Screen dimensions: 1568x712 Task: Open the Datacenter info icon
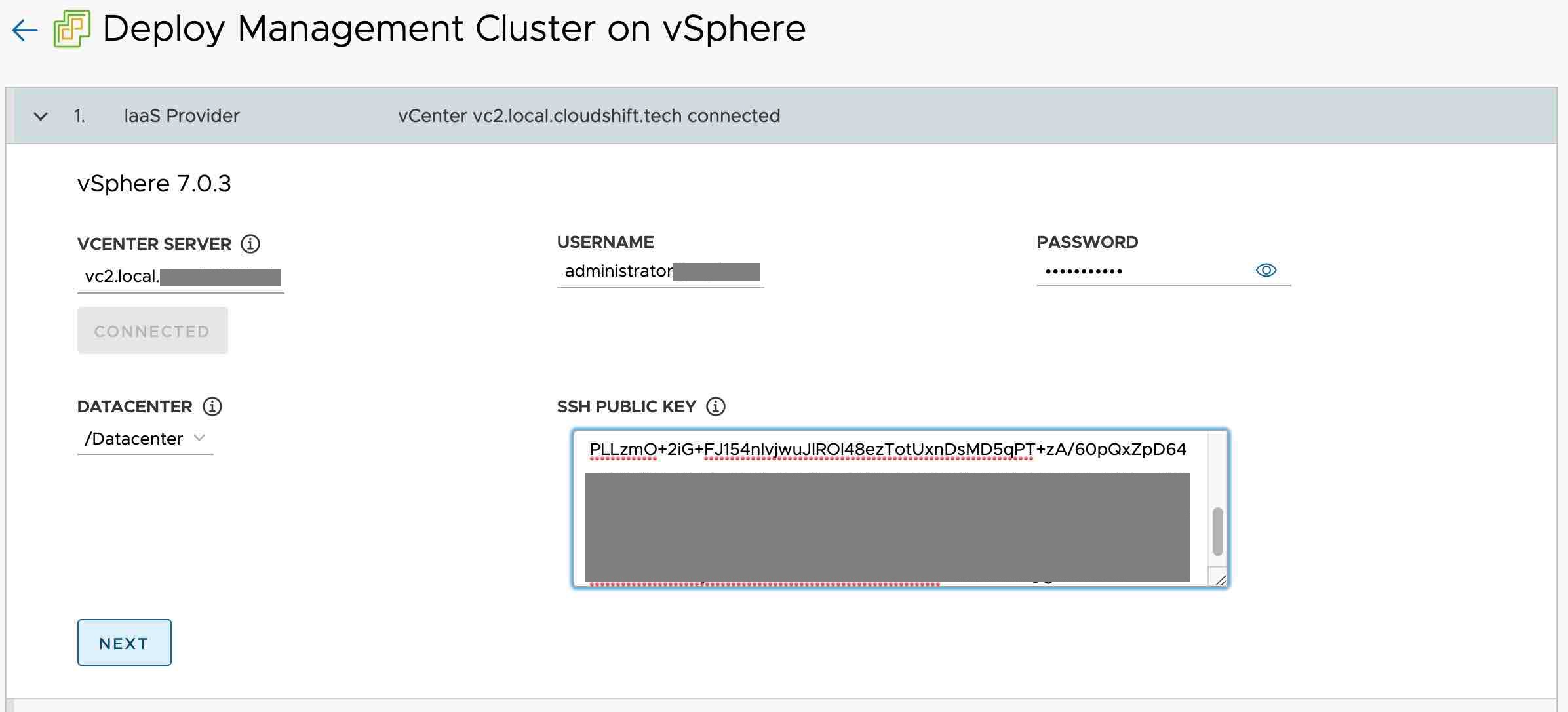[x=212, y=406]
